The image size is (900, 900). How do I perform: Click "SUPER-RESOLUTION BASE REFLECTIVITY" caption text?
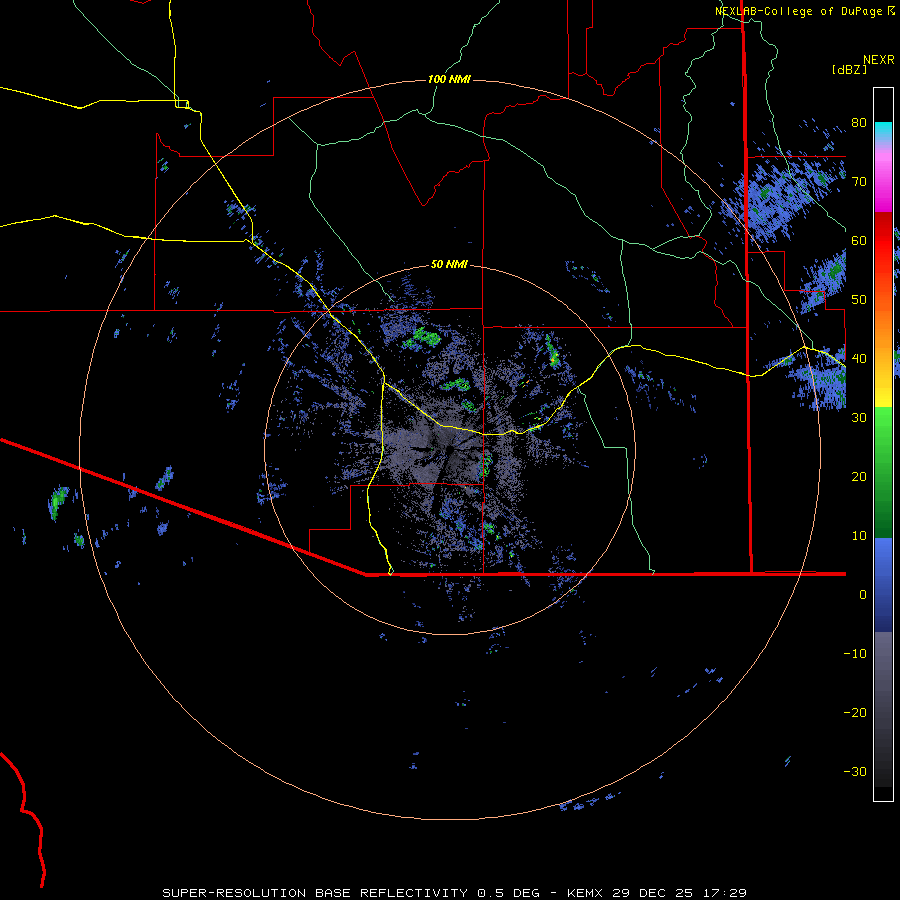315,893
